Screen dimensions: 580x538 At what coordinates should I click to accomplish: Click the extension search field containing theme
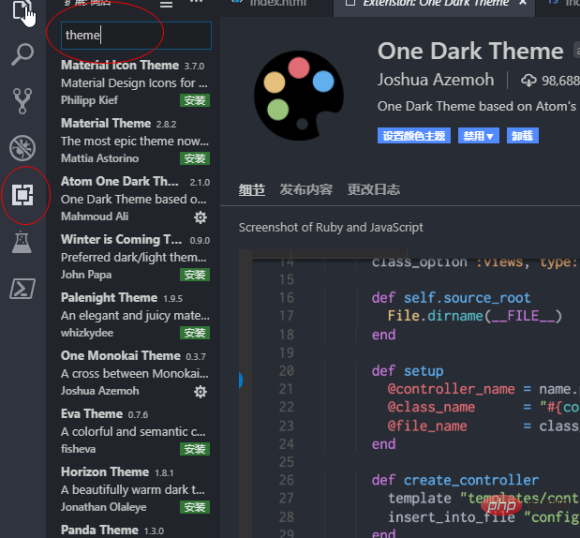pyautogui.click(x=136, y=36)
